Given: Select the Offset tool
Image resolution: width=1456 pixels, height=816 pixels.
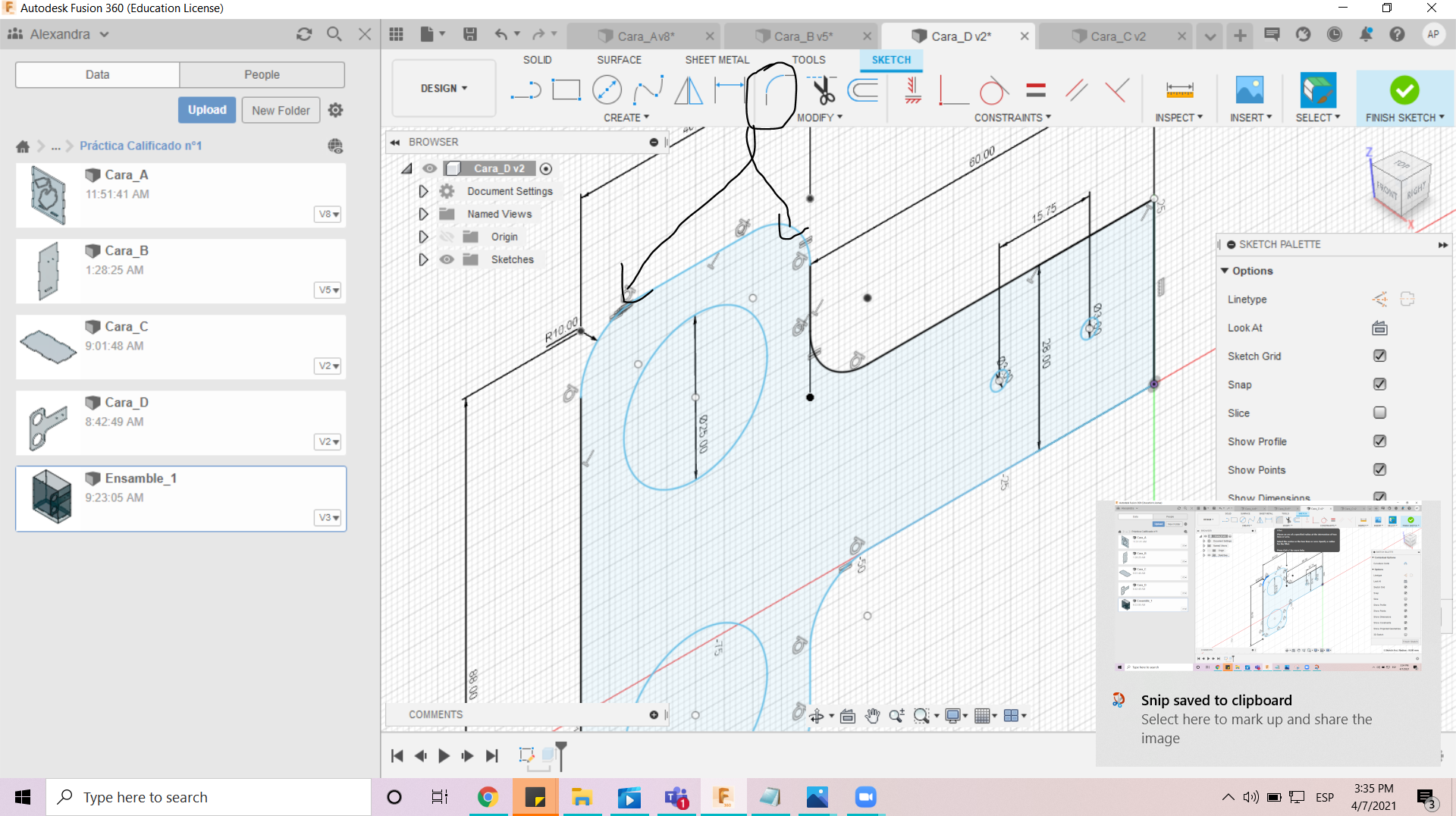Looking at the screenshot, I should click(x=863, y=90).
